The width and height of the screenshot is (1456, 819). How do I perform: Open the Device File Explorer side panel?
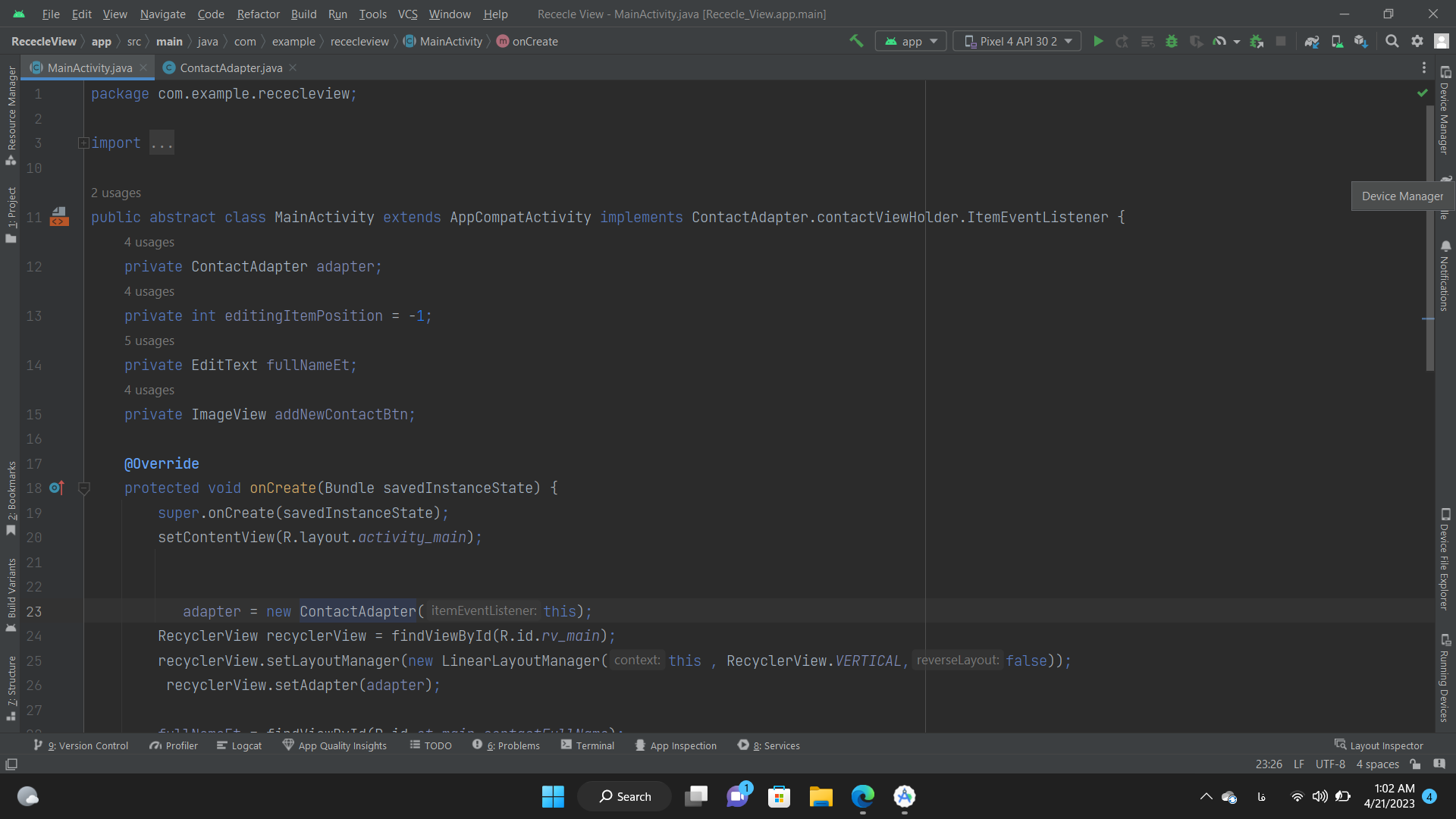click(x=1445, y=559)
